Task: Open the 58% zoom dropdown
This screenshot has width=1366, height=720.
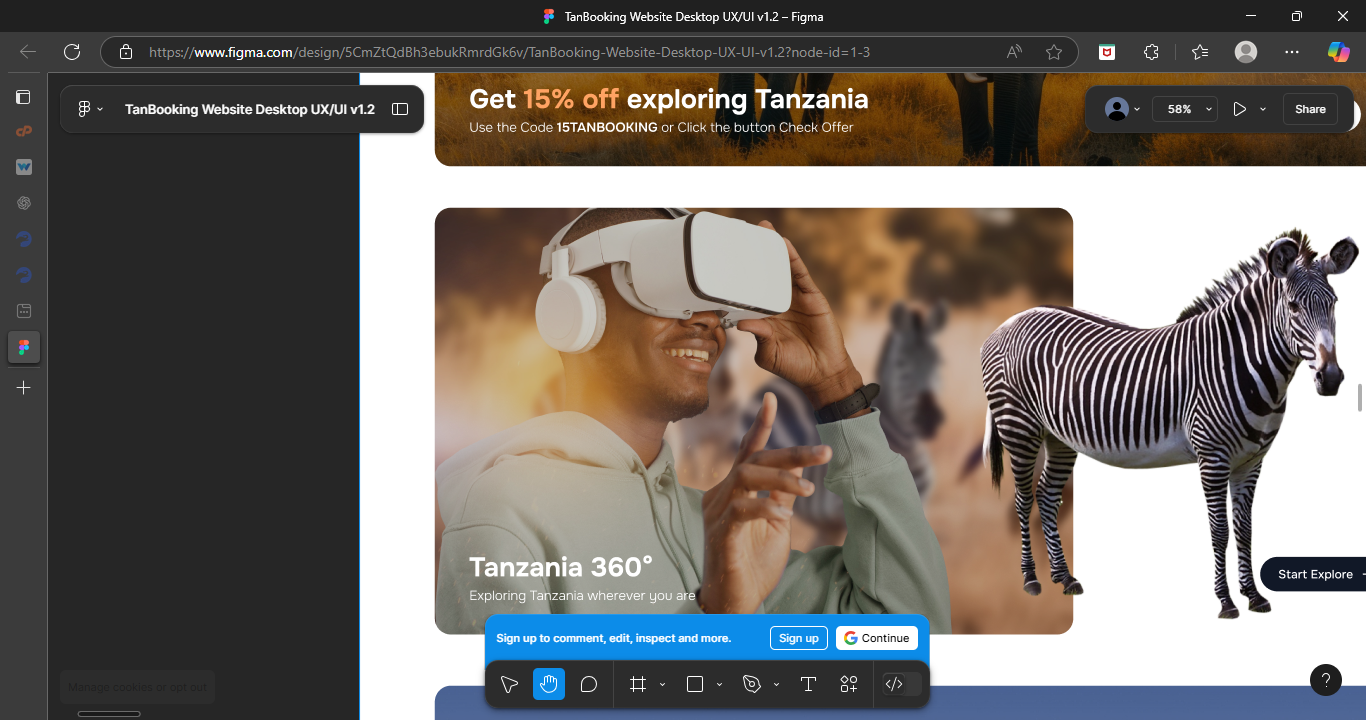Action: tap(1185, 109)
